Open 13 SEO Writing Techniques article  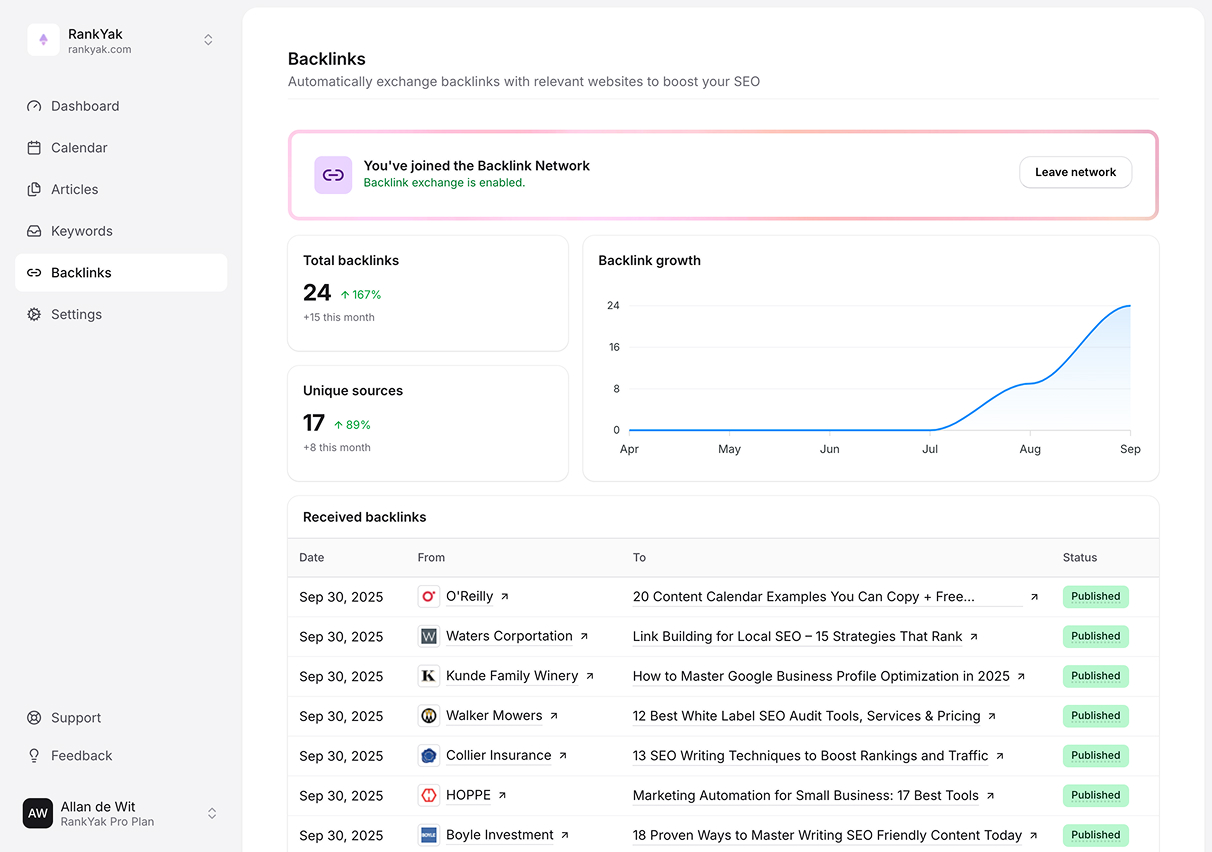tap(810, 756)
